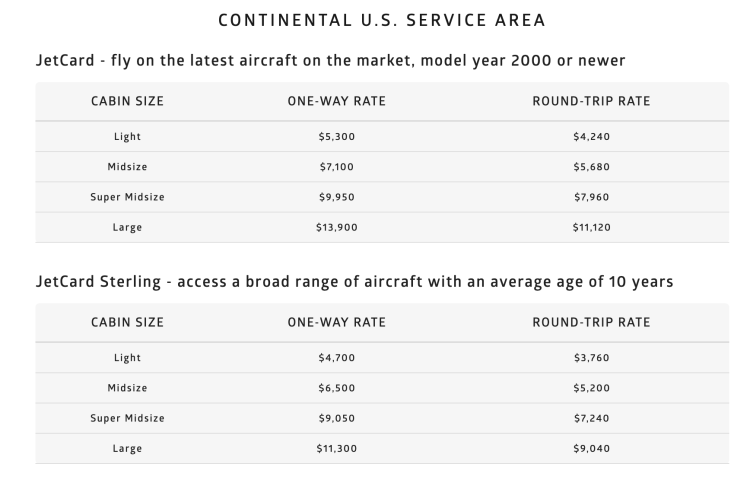
Task: Click JetCard Large one-way rate $13,900
Action: 336,227
